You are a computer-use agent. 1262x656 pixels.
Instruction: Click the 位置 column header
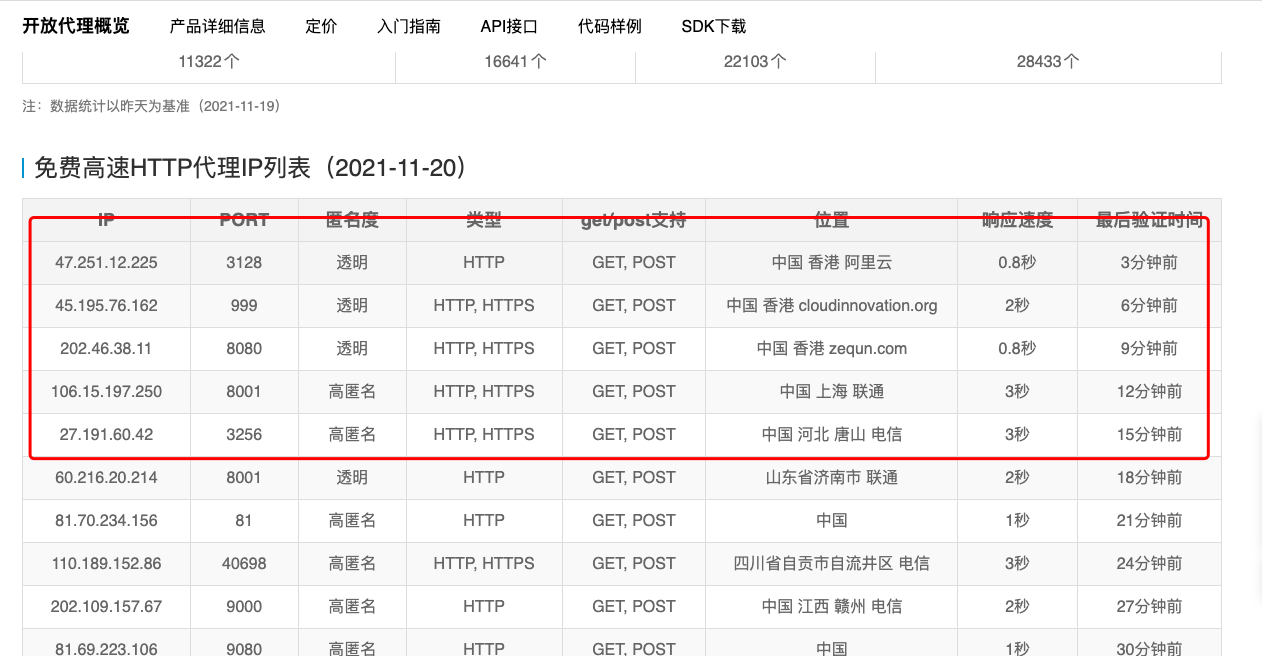tap(832, 220)
